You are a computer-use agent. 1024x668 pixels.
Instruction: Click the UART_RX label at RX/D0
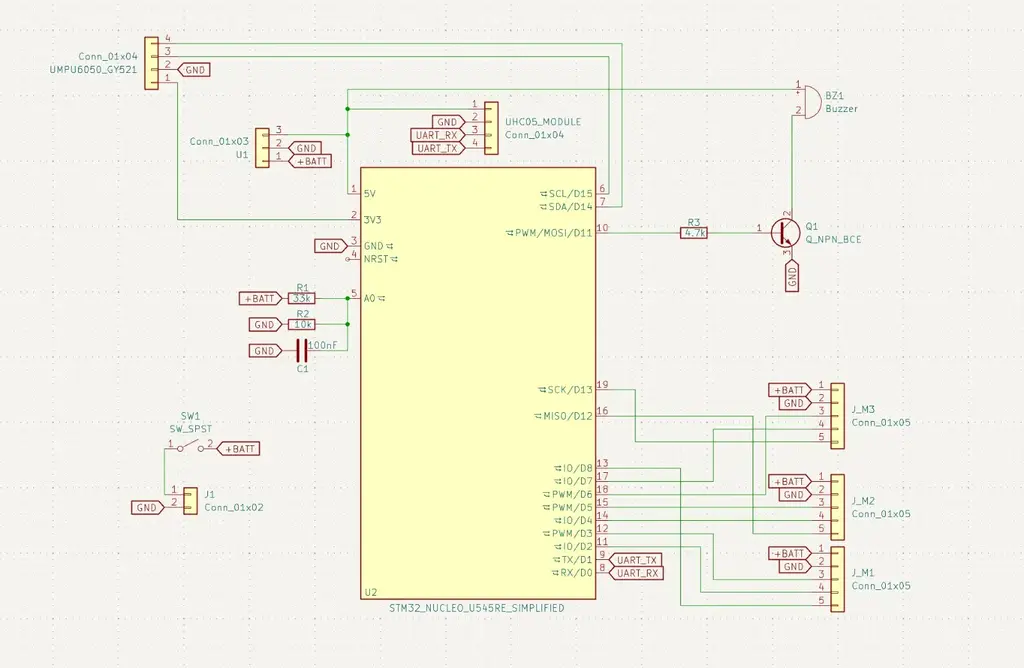(x=637, y=573)
